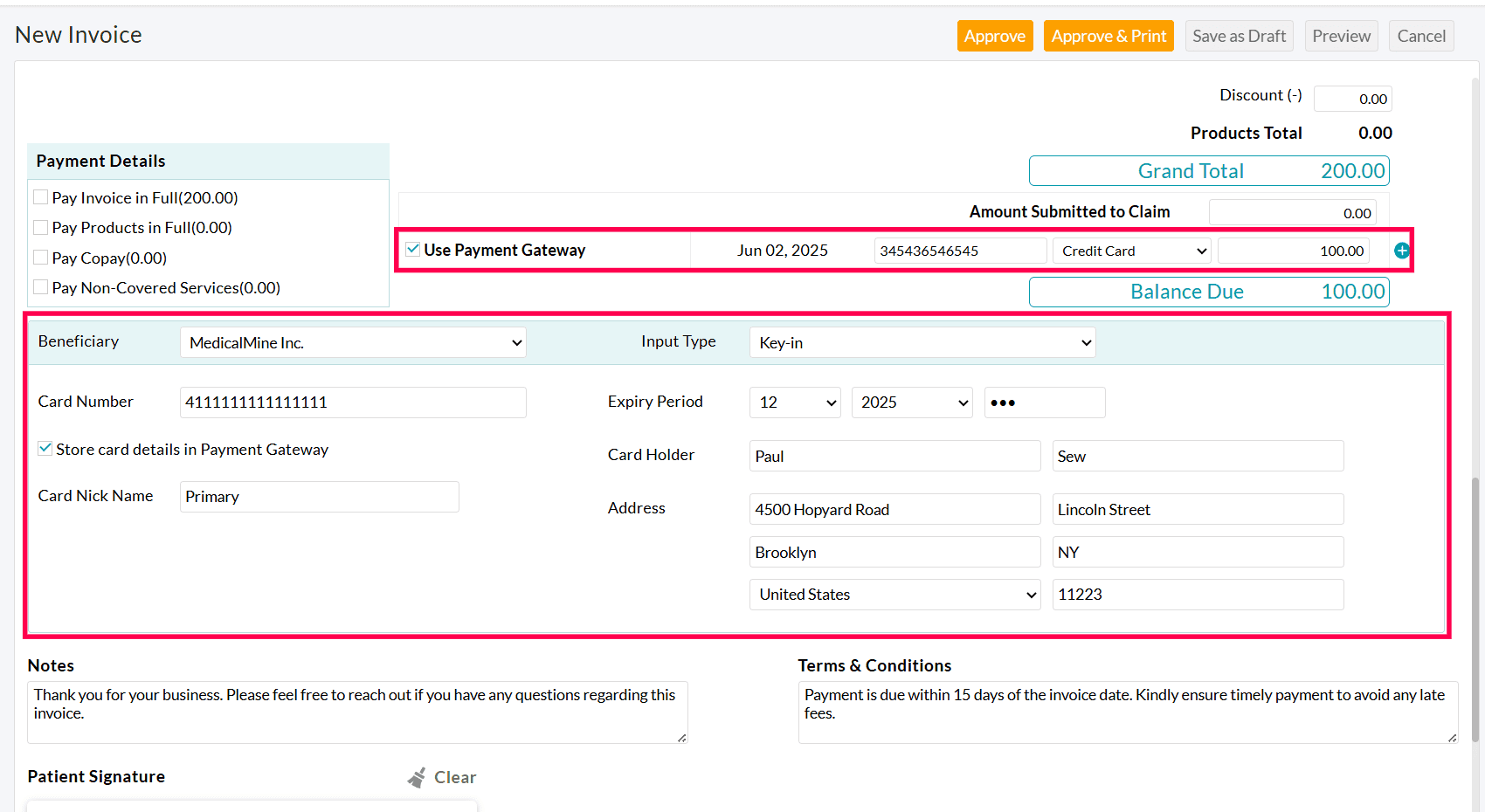Check the Pay Copay option
Image resolution: width=1485 pixels, height=812 pixels.
click(x=40, y=257)
